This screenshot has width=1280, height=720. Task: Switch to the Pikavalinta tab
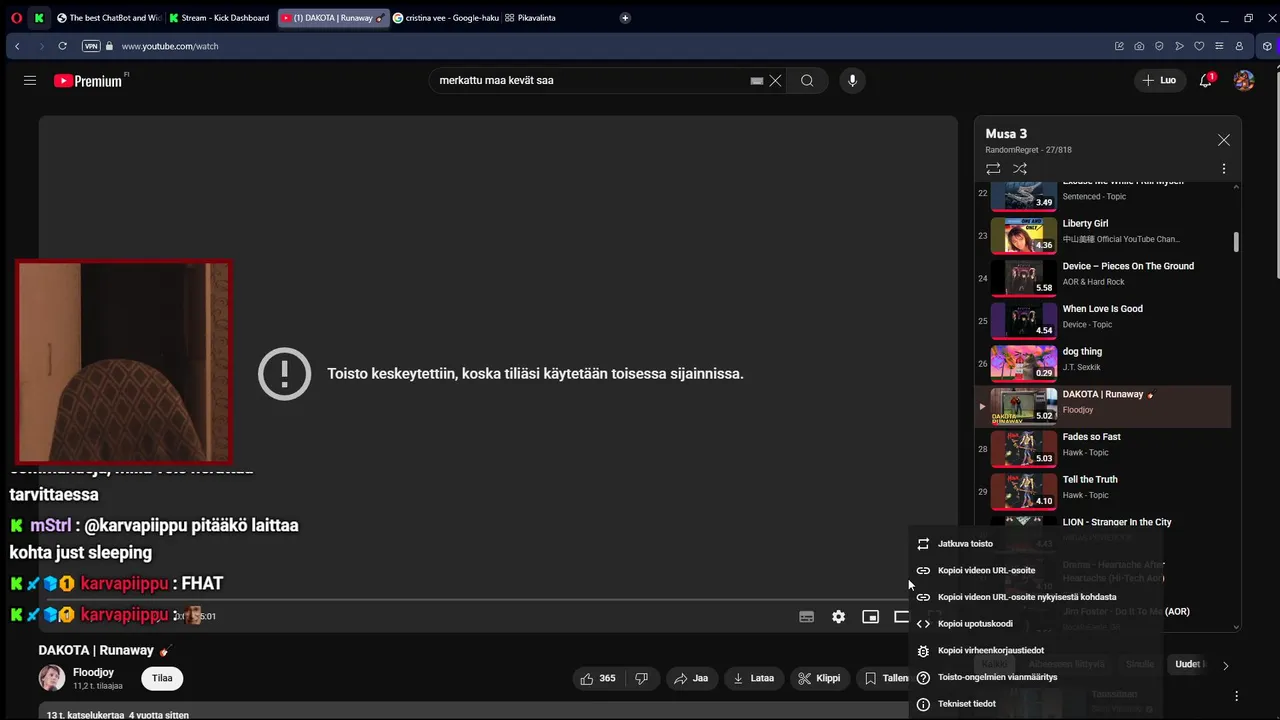point(530,18)
